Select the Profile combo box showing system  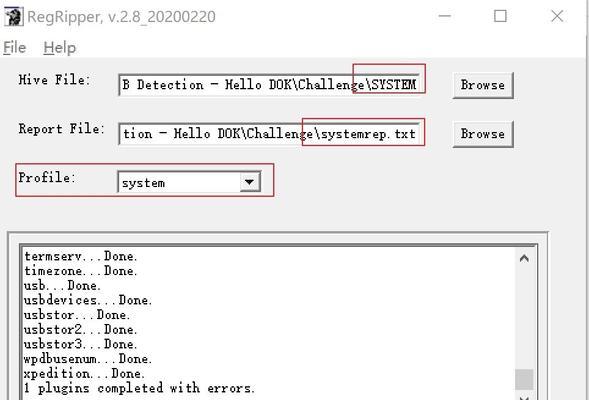pos(189,182)
